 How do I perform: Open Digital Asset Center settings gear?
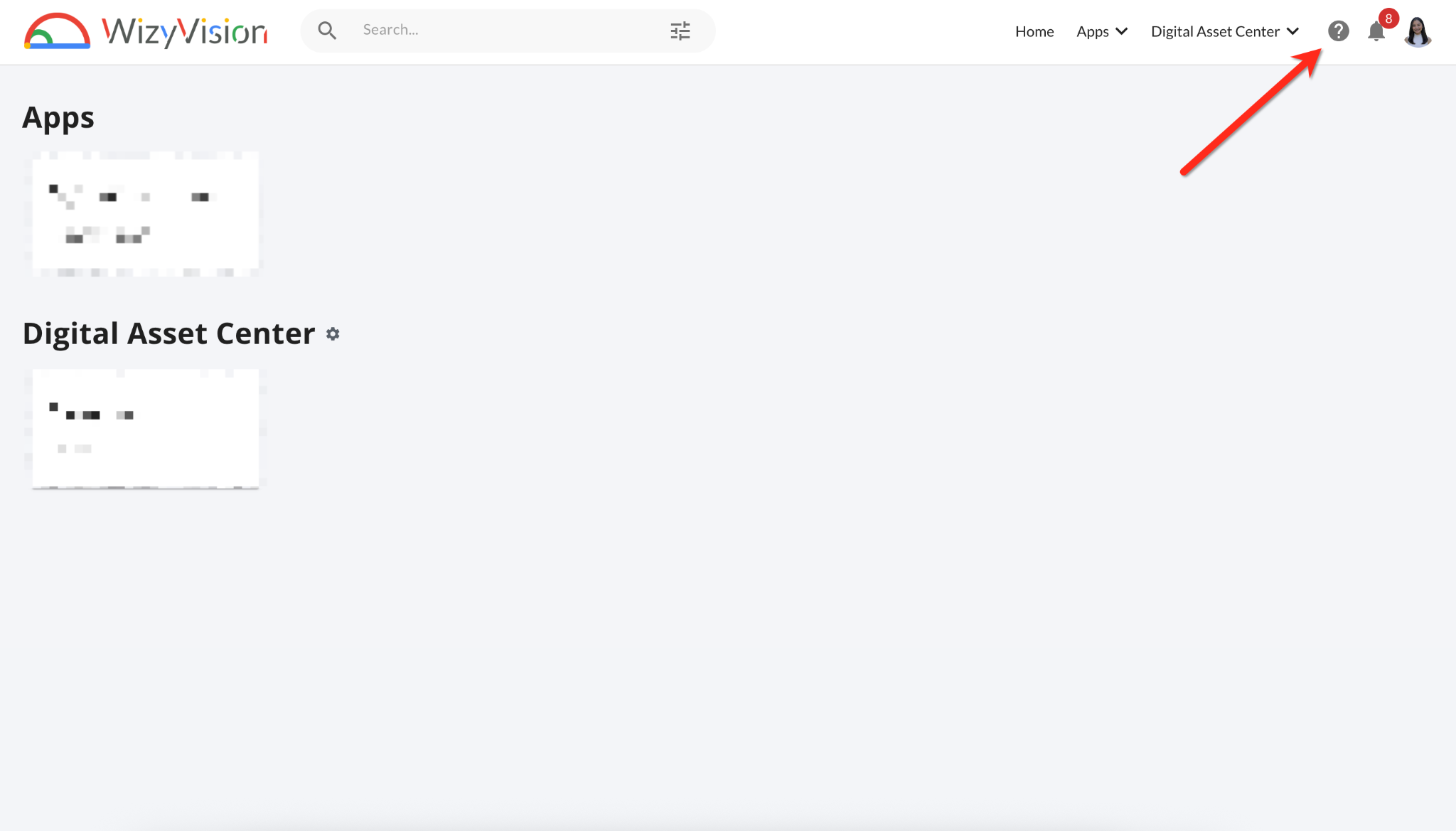click(x=333, y=334)
